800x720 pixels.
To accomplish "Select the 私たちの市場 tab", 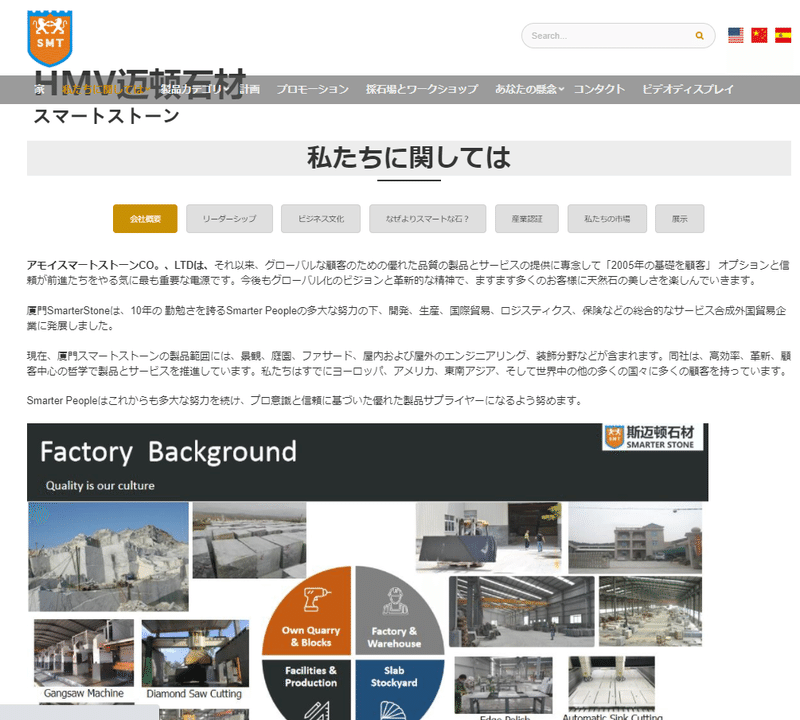I will [607, 219].
